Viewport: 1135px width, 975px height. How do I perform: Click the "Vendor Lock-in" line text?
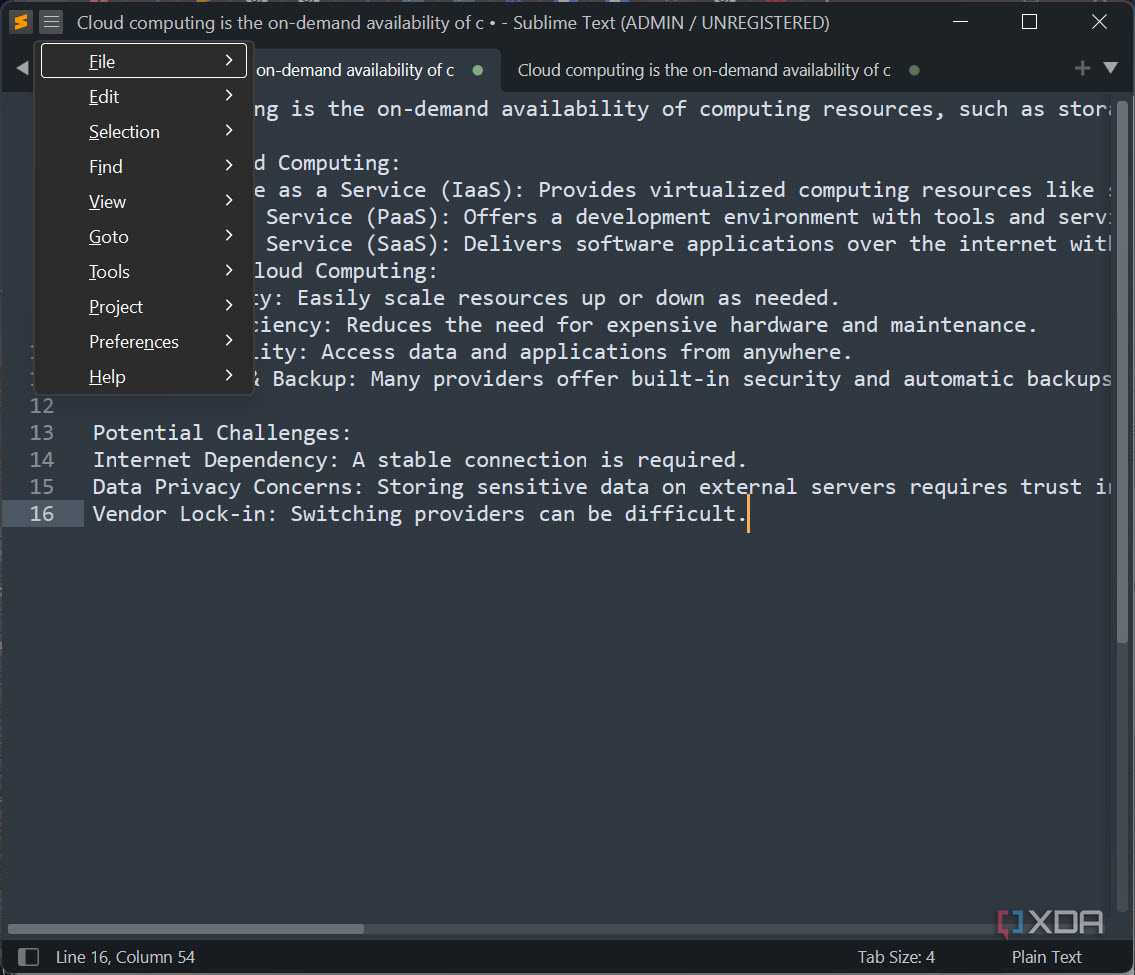(419, 514)
